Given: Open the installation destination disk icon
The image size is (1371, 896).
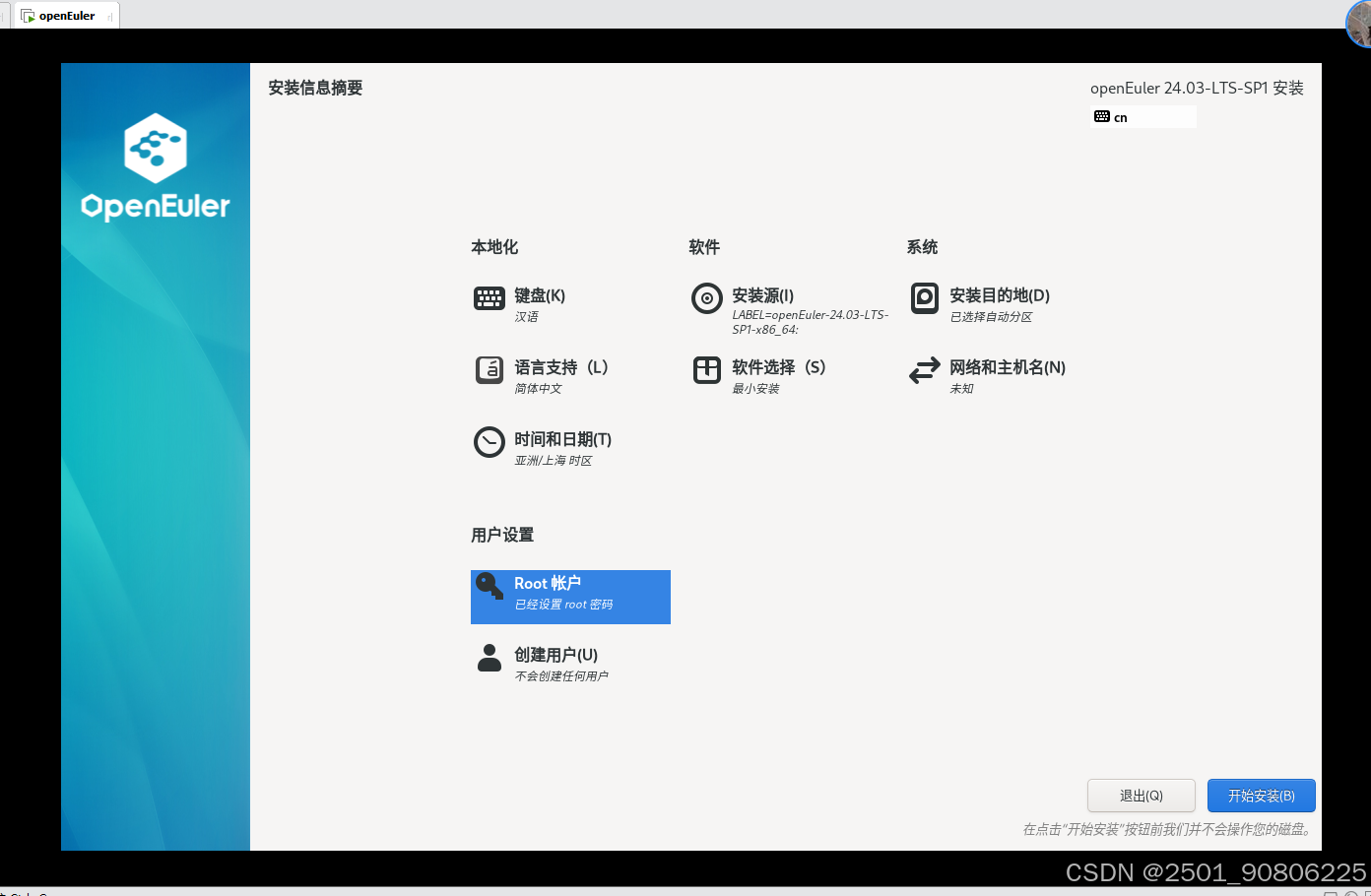Looking at the screenshot, I should (x=925, y=298).
